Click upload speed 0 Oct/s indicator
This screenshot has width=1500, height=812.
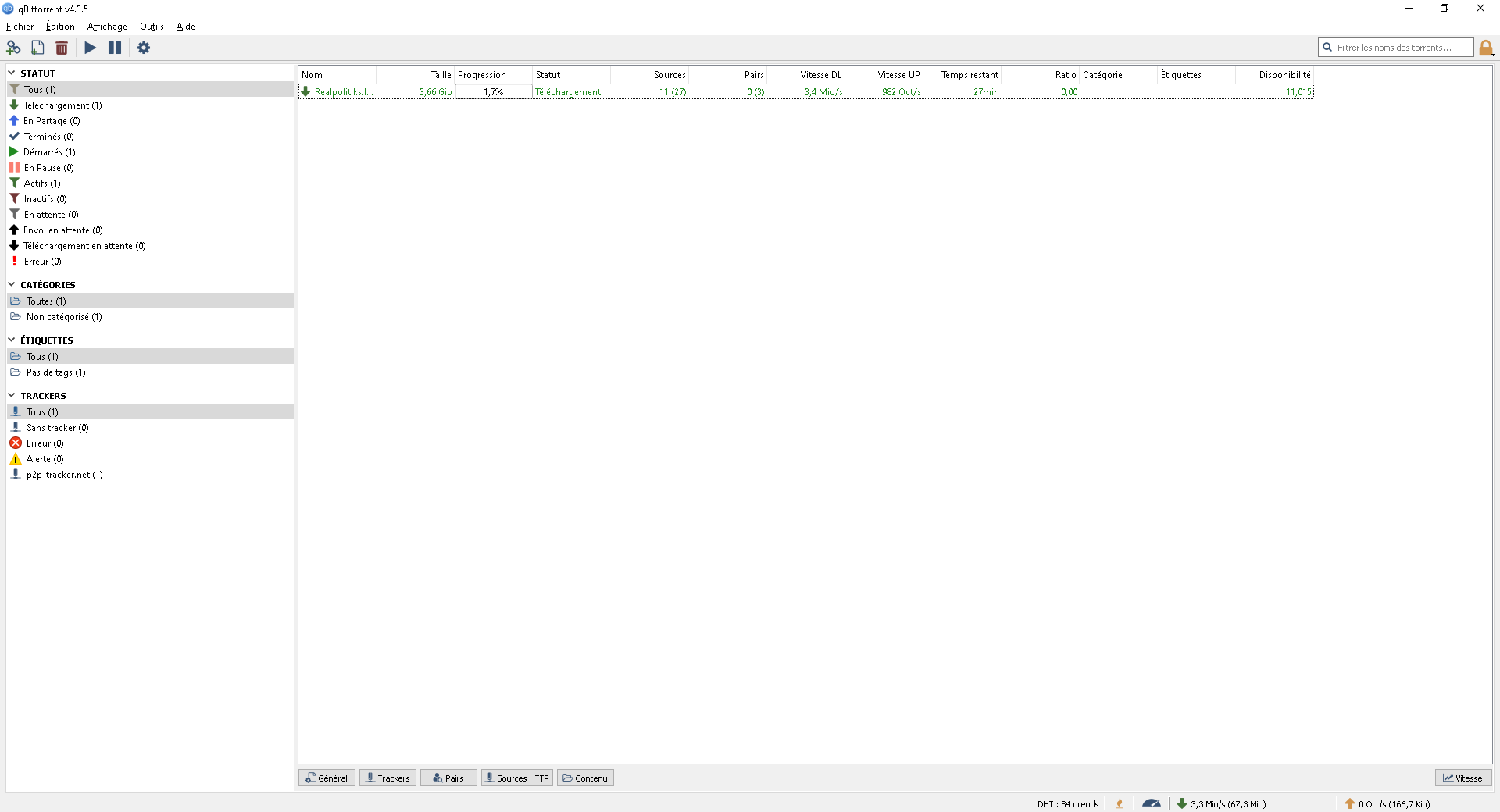click(1387, 804)
